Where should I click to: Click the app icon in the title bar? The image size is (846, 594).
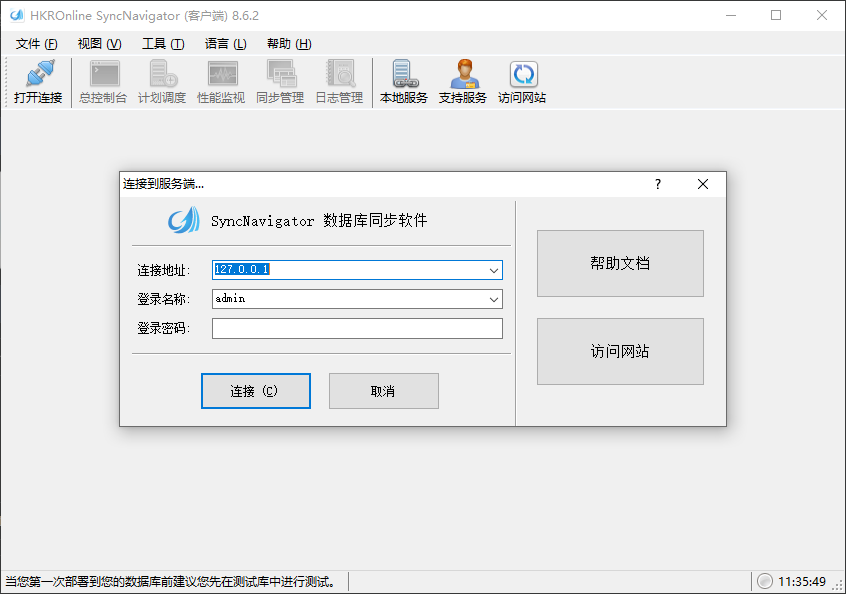(17, 15)
